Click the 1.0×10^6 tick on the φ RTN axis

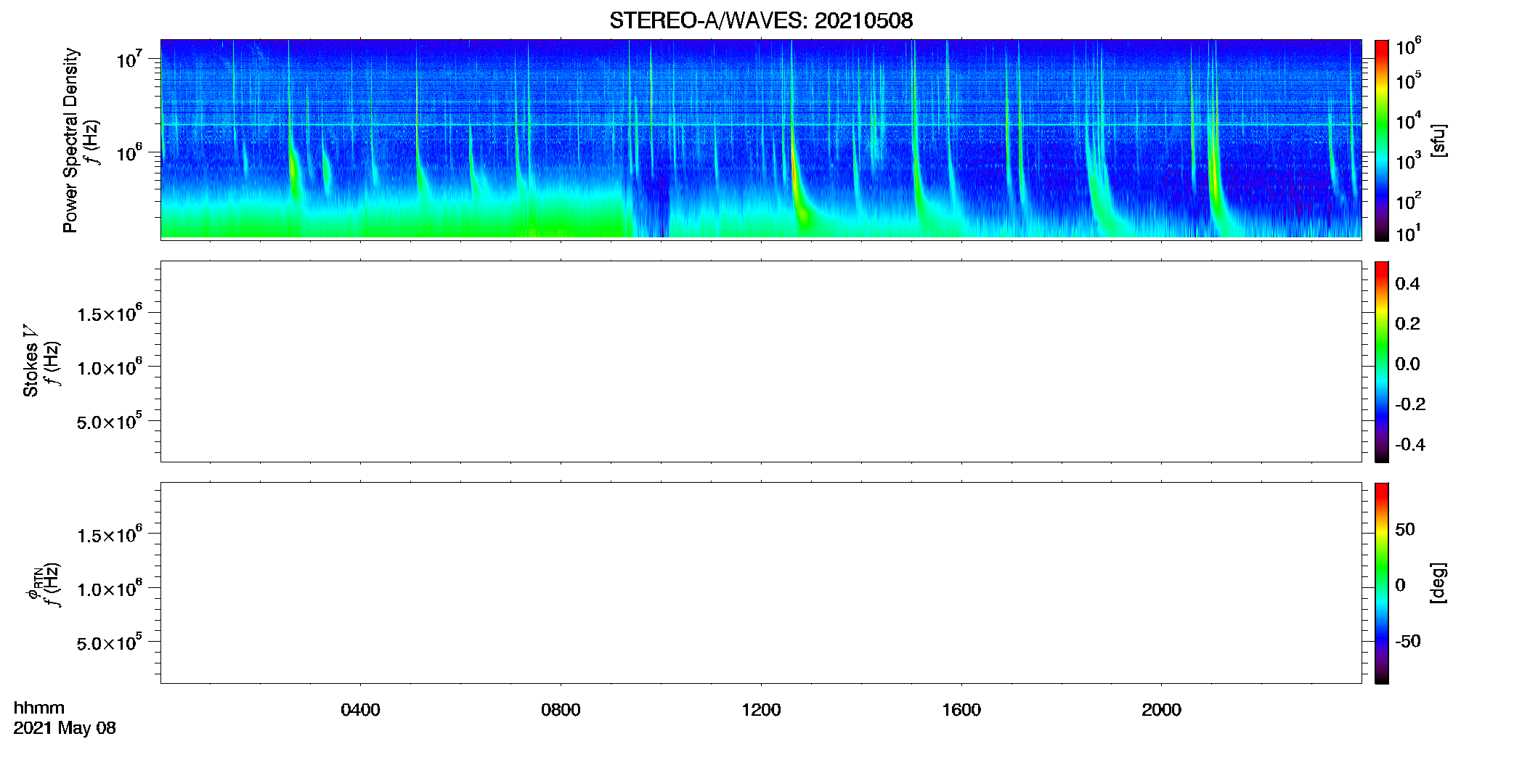(110, 588)
